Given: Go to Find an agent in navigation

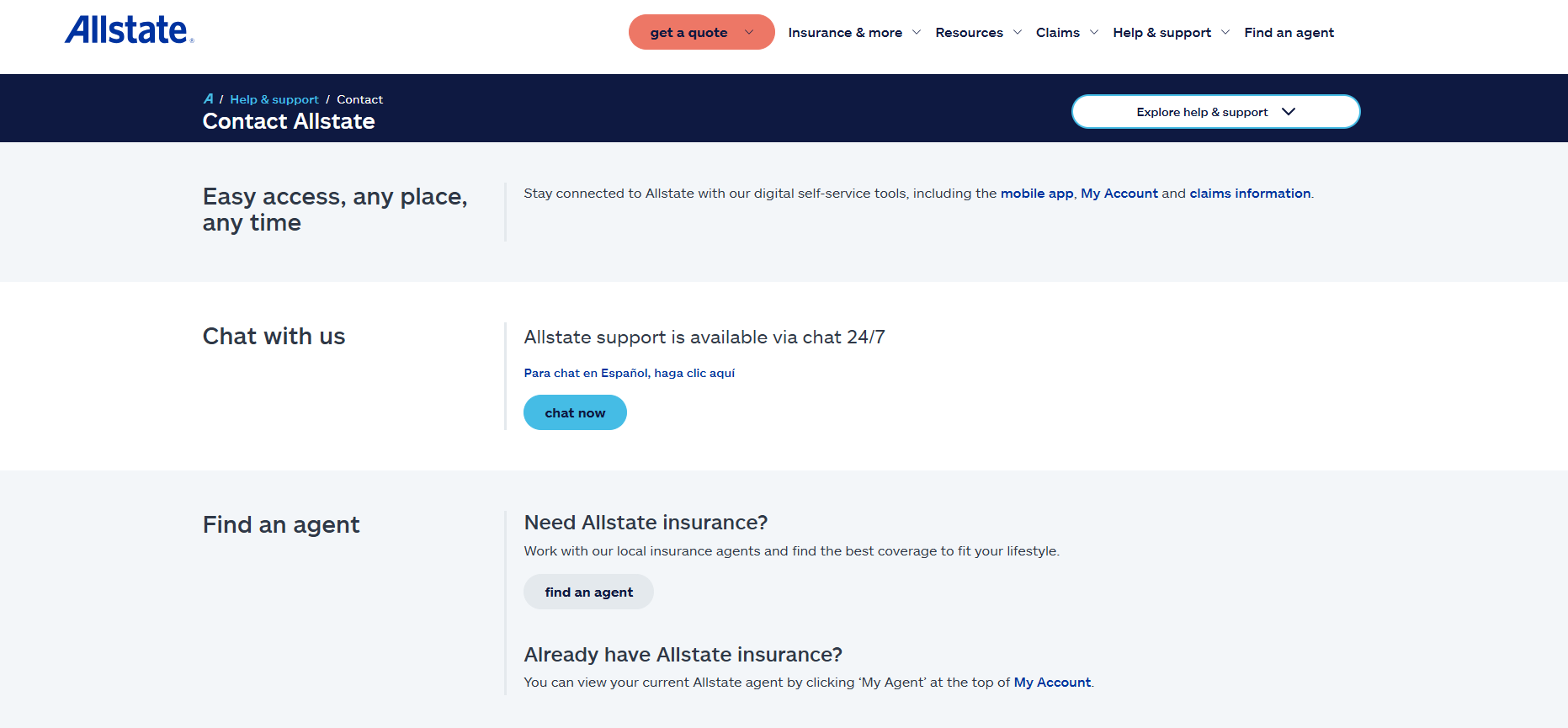Looking at the screenshot, I should pos(1289,32).
